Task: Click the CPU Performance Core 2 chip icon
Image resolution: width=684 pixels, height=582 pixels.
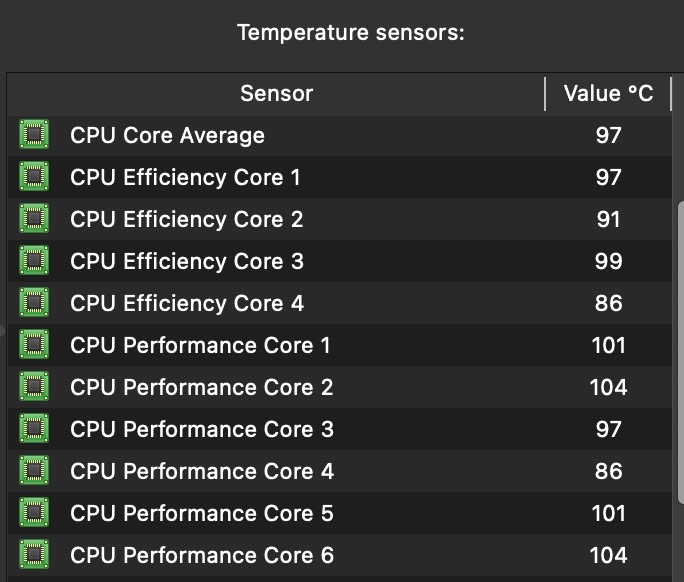Action: click(x=34, y=387)
